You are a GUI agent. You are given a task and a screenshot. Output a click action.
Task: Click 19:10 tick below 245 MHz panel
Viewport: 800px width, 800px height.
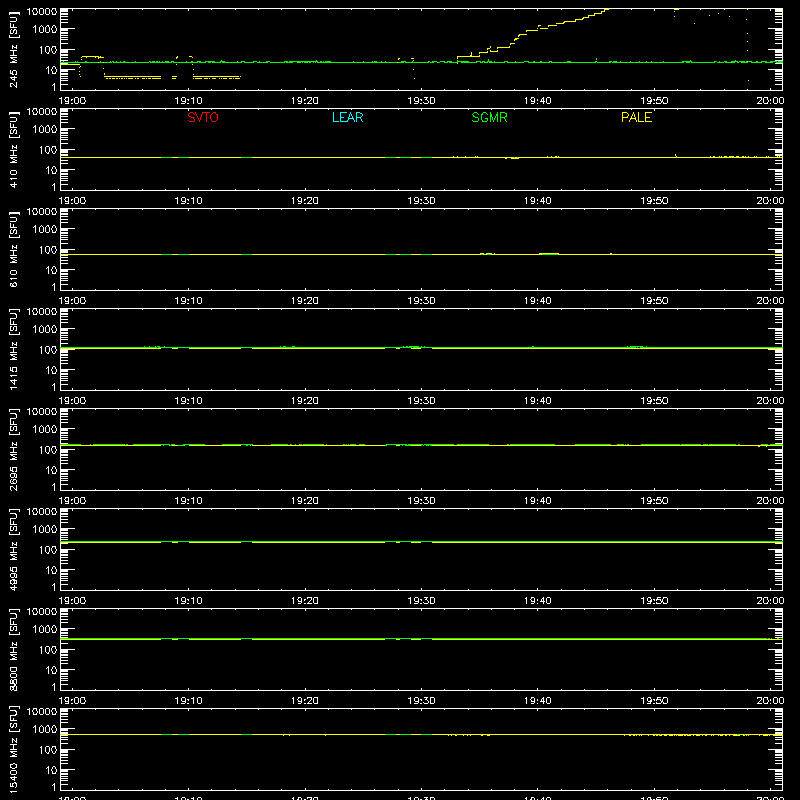point(188,101)
